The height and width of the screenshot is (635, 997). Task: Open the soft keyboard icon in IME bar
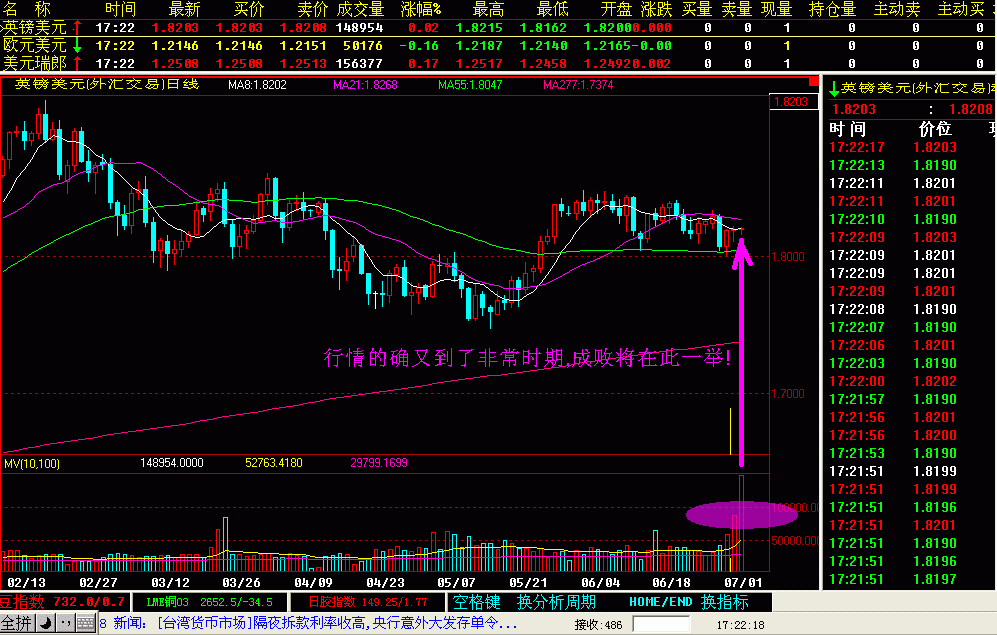pyautogui.click(x=86, y=624)
